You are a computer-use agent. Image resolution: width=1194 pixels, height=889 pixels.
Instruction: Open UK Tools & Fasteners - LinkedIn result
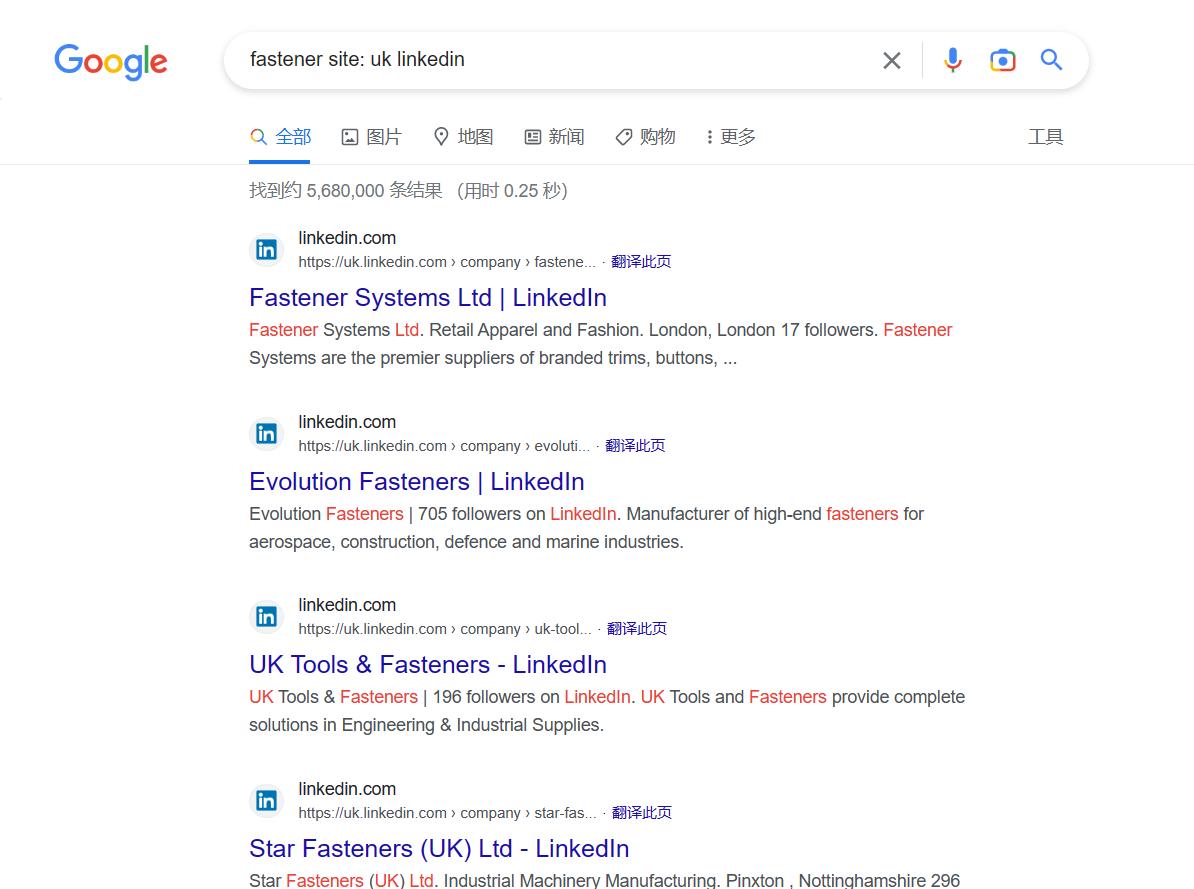pyautogui.click(x=428, y=665)
